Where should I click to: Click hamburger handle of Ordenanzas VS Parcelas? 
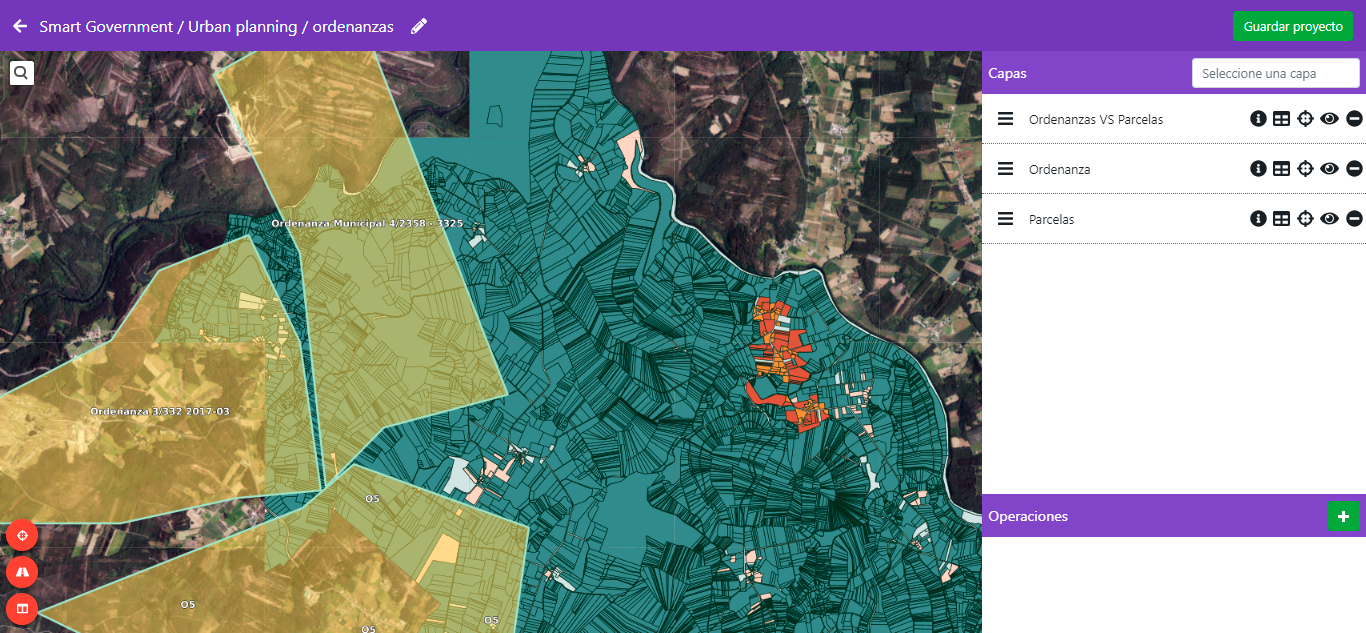click(1006, 119)
